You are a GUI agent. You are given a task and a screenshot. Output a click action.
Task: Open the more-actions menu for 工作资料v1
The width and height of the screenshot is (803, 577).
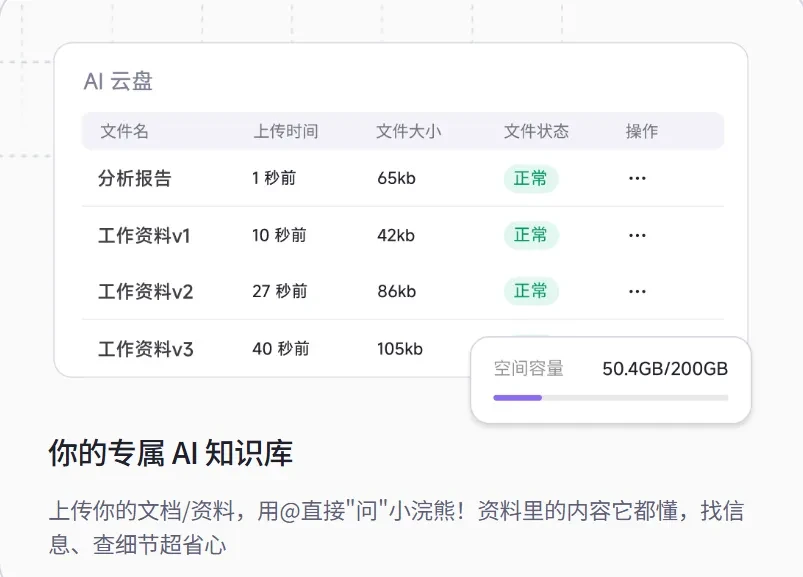pos(637,236)
